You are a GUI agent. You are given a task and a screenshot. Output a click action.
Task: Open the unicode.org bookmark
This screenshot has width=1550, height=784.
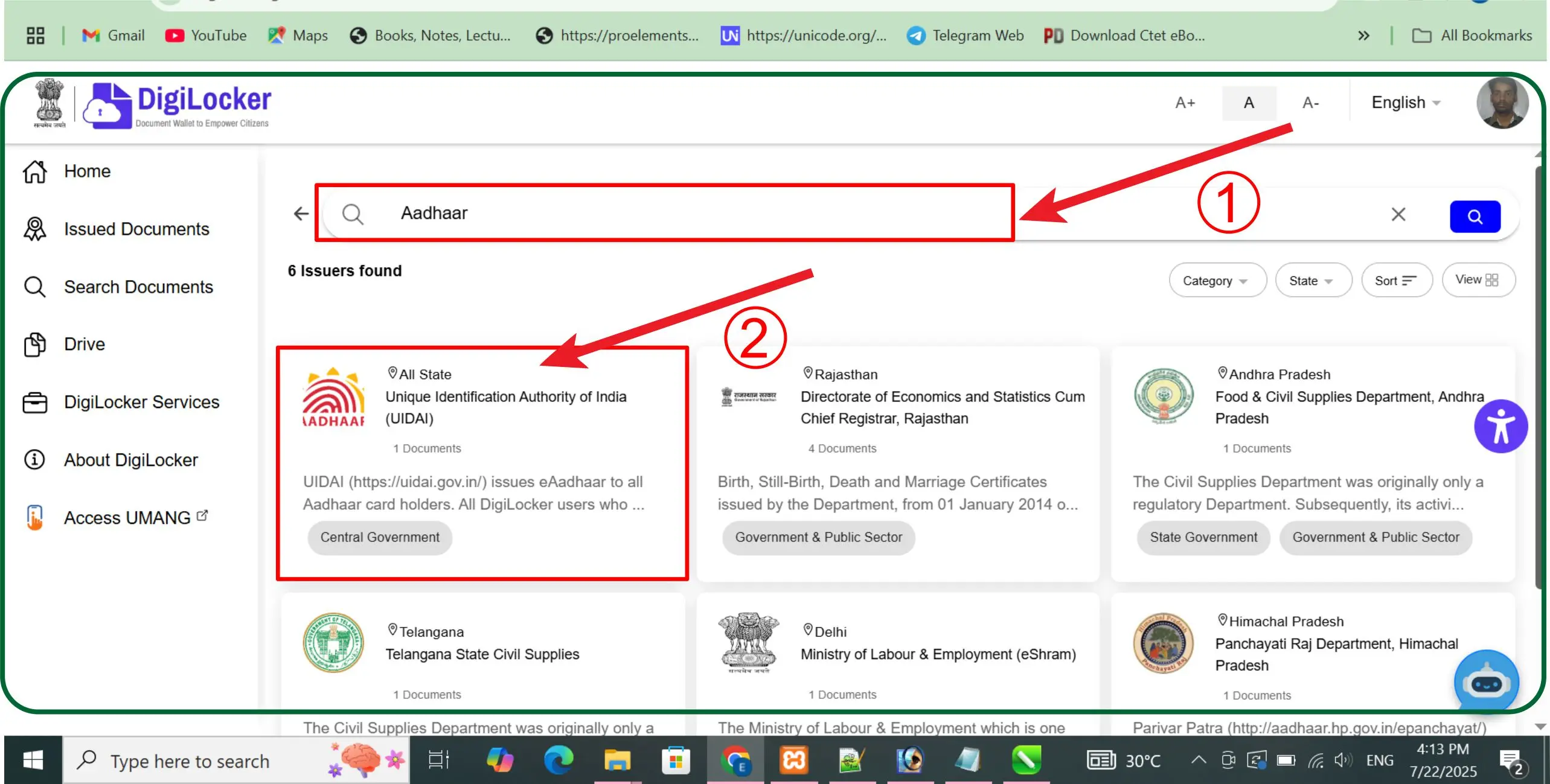804,36
